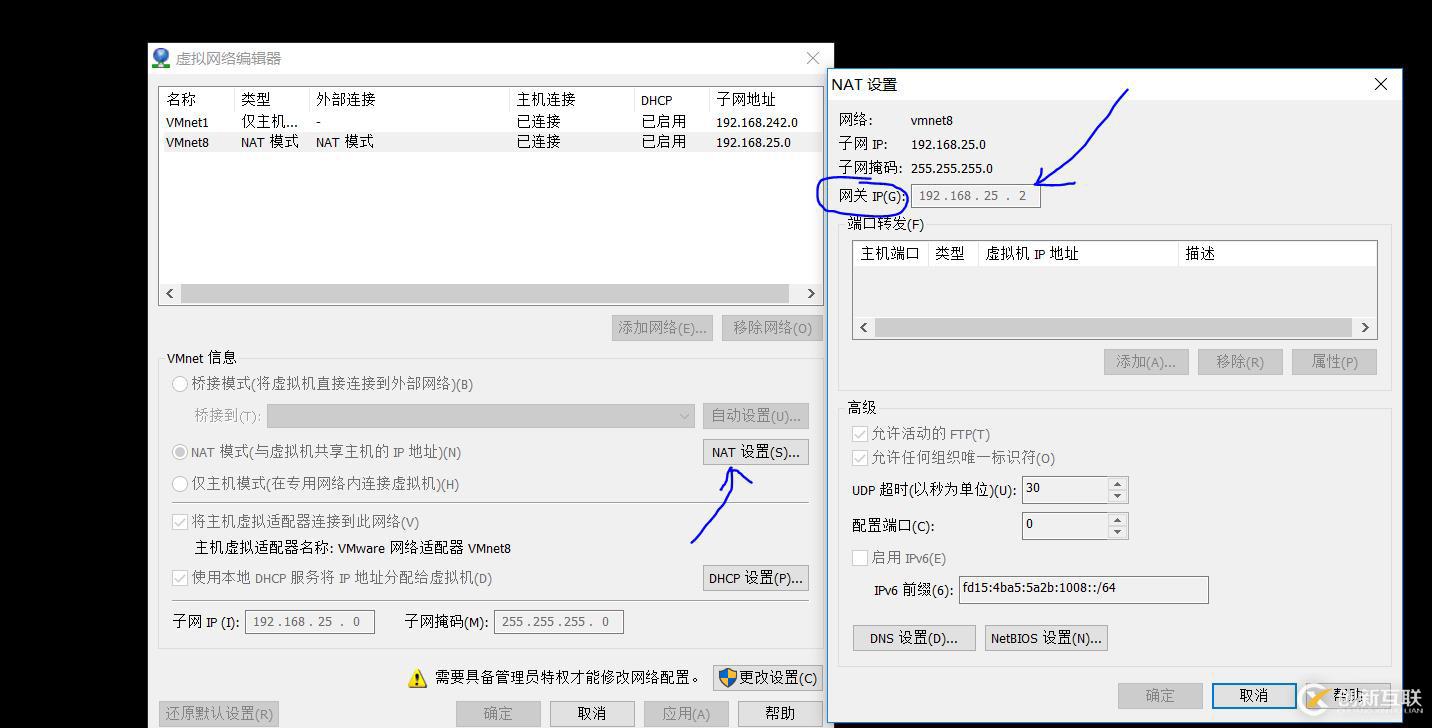Click the 网关 IP(G) input field
Screen dimensions: 1432x728
[x=976, y=196]
